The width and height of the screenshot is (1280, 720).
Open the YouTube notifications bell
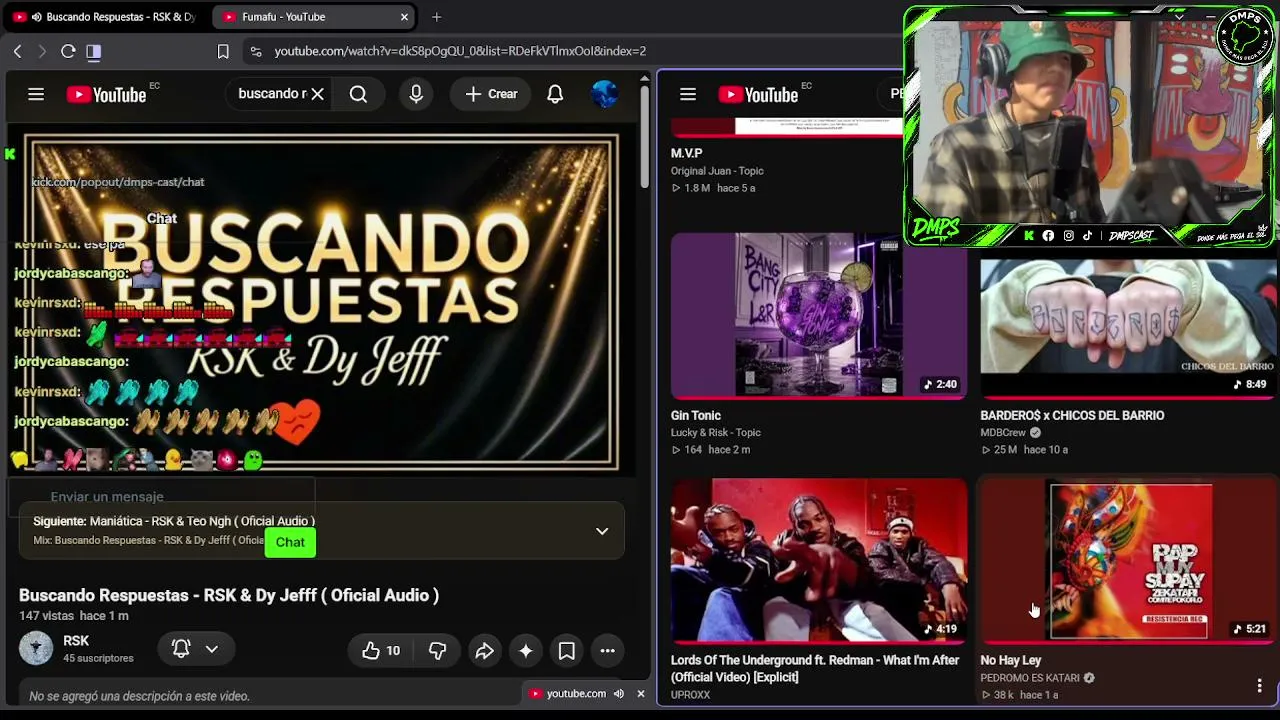click(x=555, y=94)
